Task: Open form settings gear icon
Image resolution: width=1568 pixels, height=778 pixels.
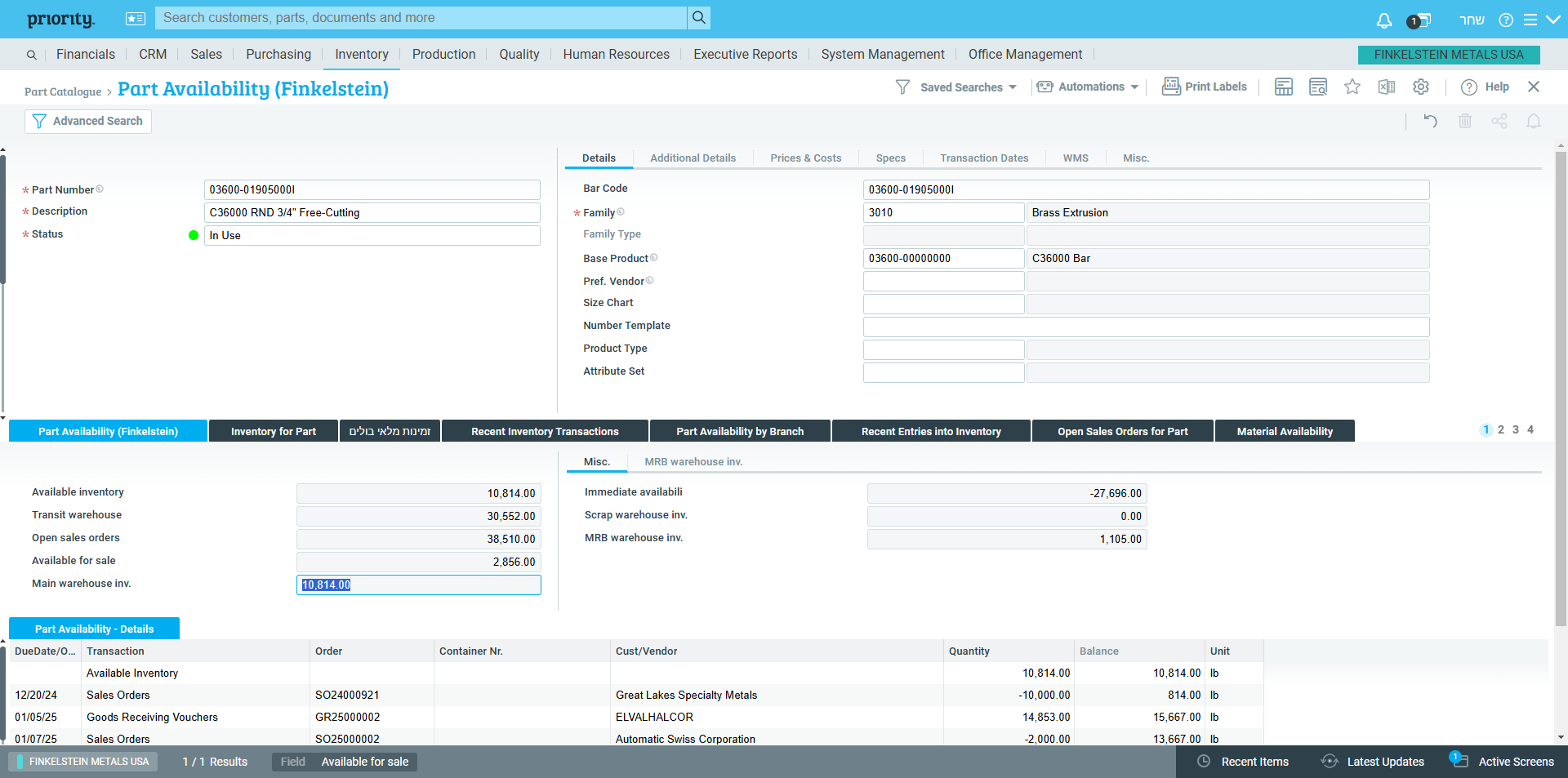Action: click(x=1421, y=87)
